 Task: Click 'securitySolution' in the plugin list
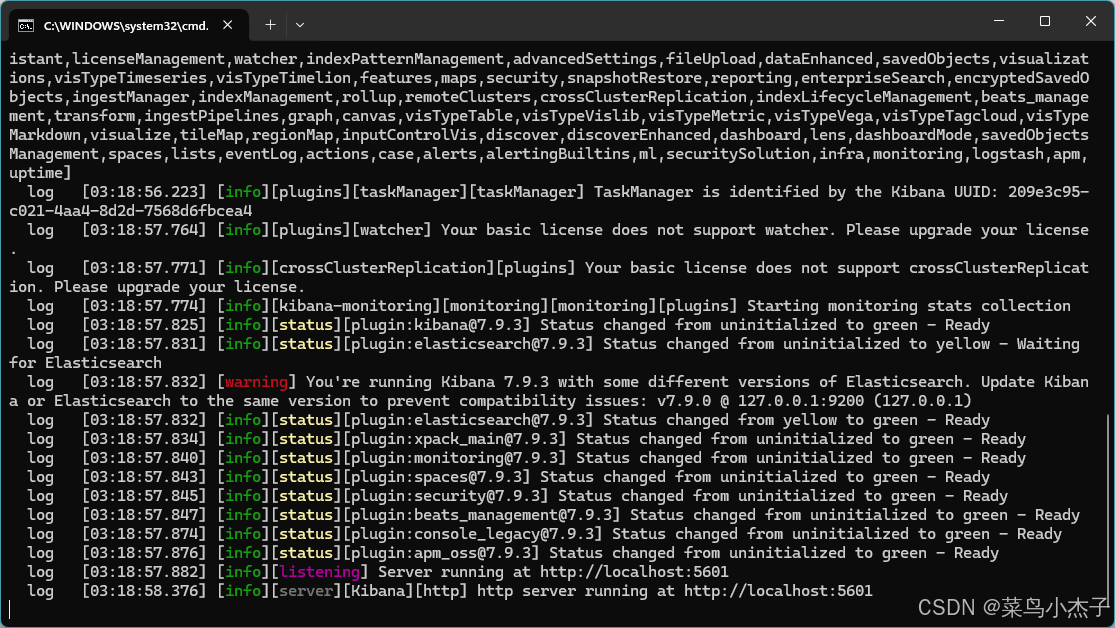[x=737, y=154]
